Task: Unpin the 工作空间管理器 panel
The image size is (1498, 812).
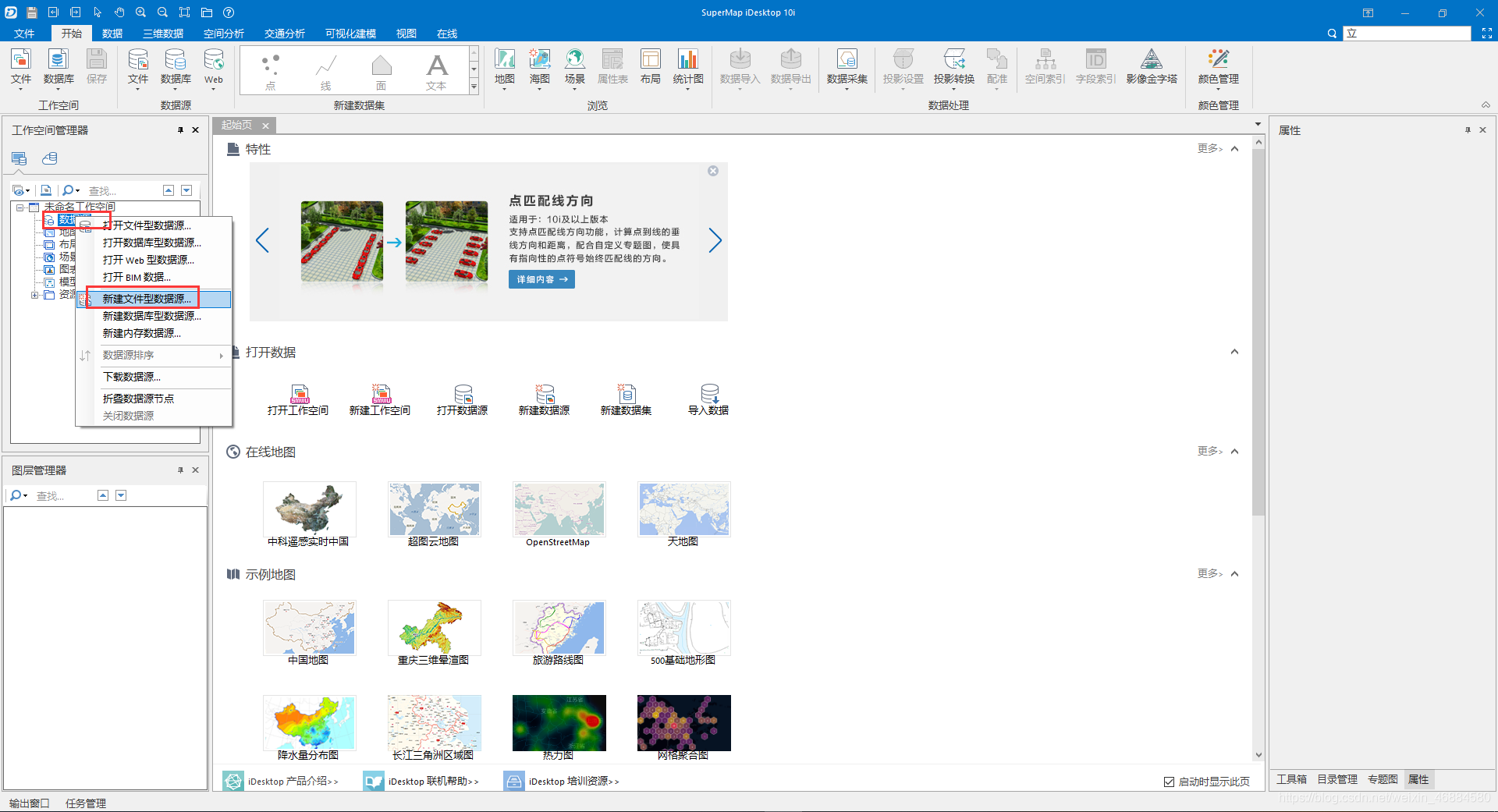Action: tap(180, 130)
